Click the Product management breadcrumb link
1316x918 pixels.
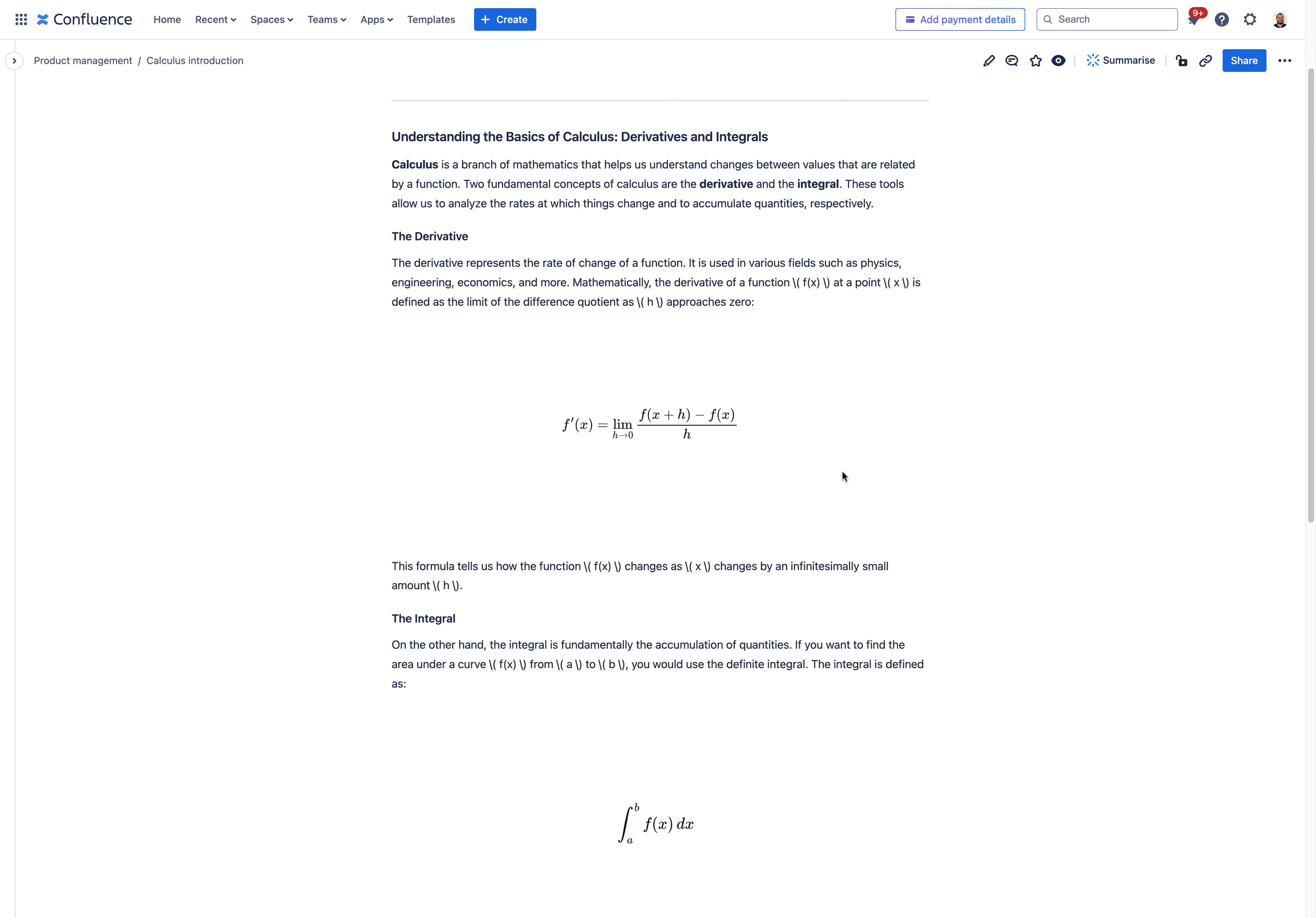pos(83,60)
